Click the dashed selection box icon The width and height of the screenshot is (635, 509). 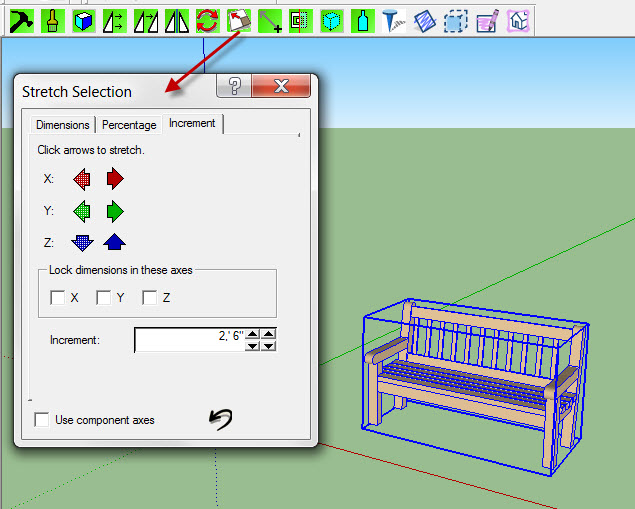pyautogui.click(x=456, y=21)
